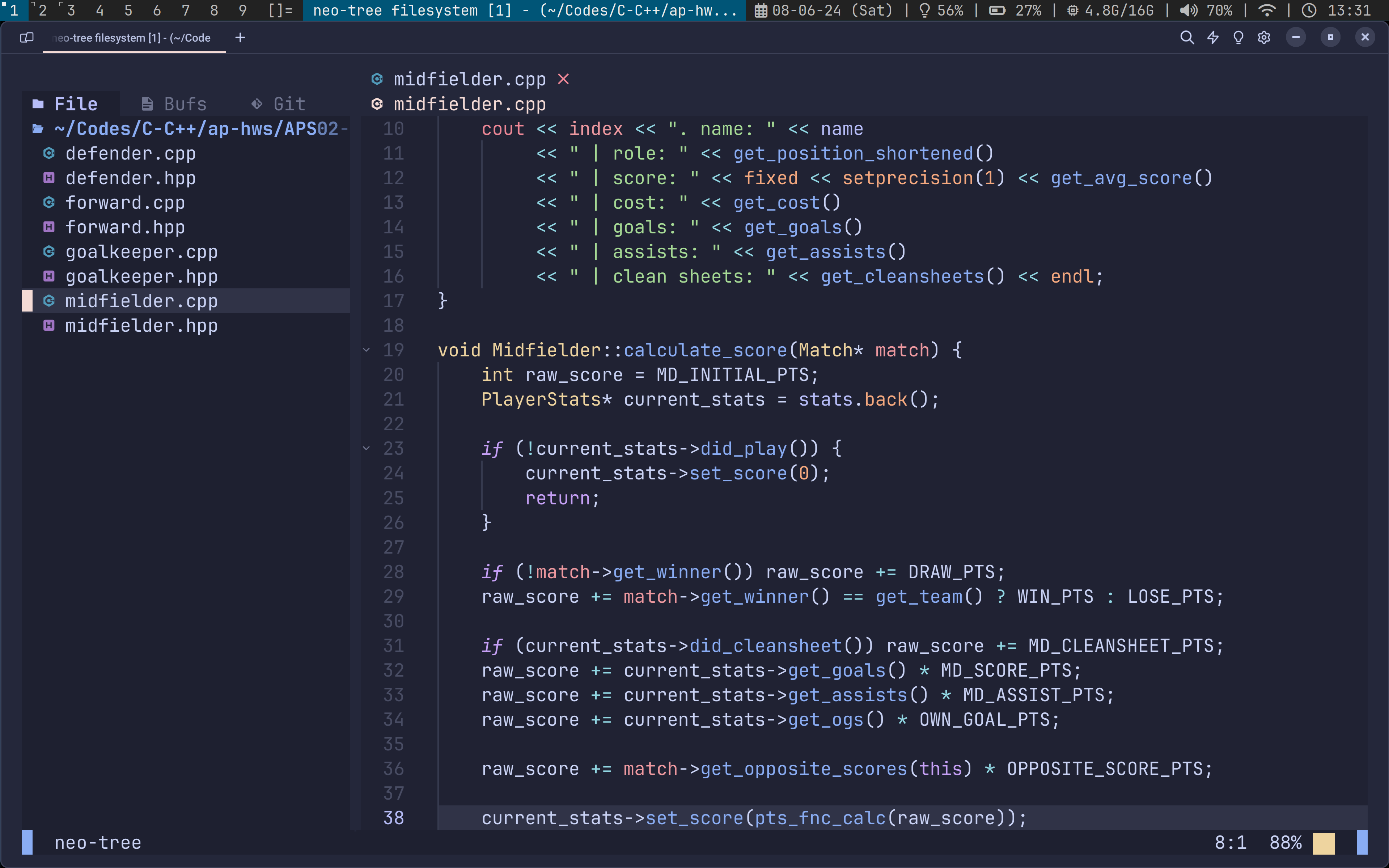Click the lightbulb icon in title bar

click(x=1238, y=38)
